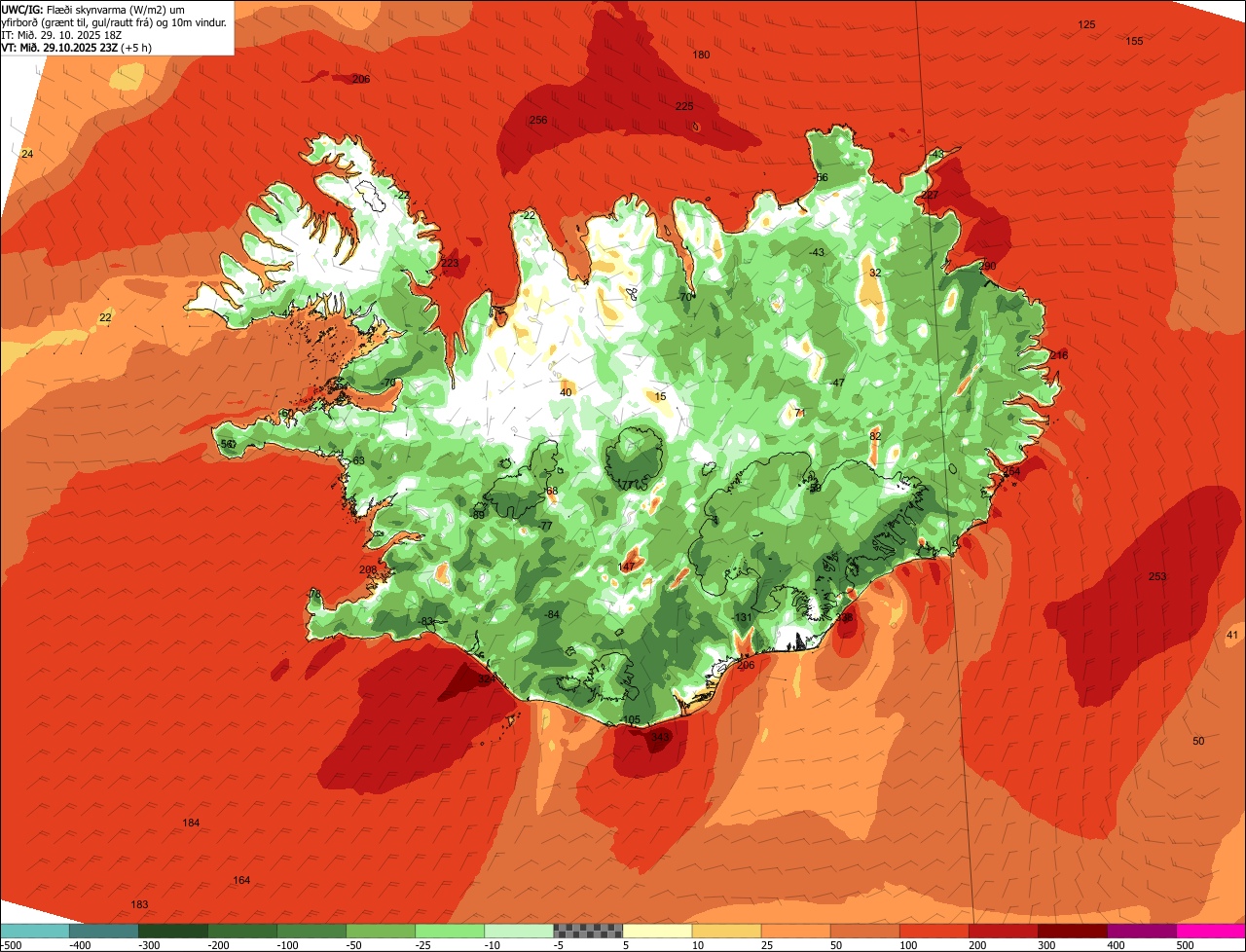Select the map value 155
This screenshot has height=952, width=1246.
(1134, 41)
